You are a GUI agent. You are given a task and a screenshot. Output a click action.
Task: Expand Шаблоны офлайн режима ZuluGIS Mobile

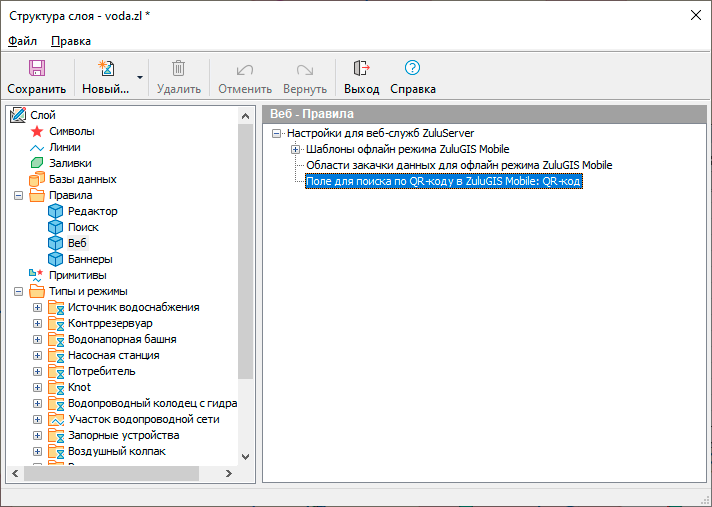(295, 149)
